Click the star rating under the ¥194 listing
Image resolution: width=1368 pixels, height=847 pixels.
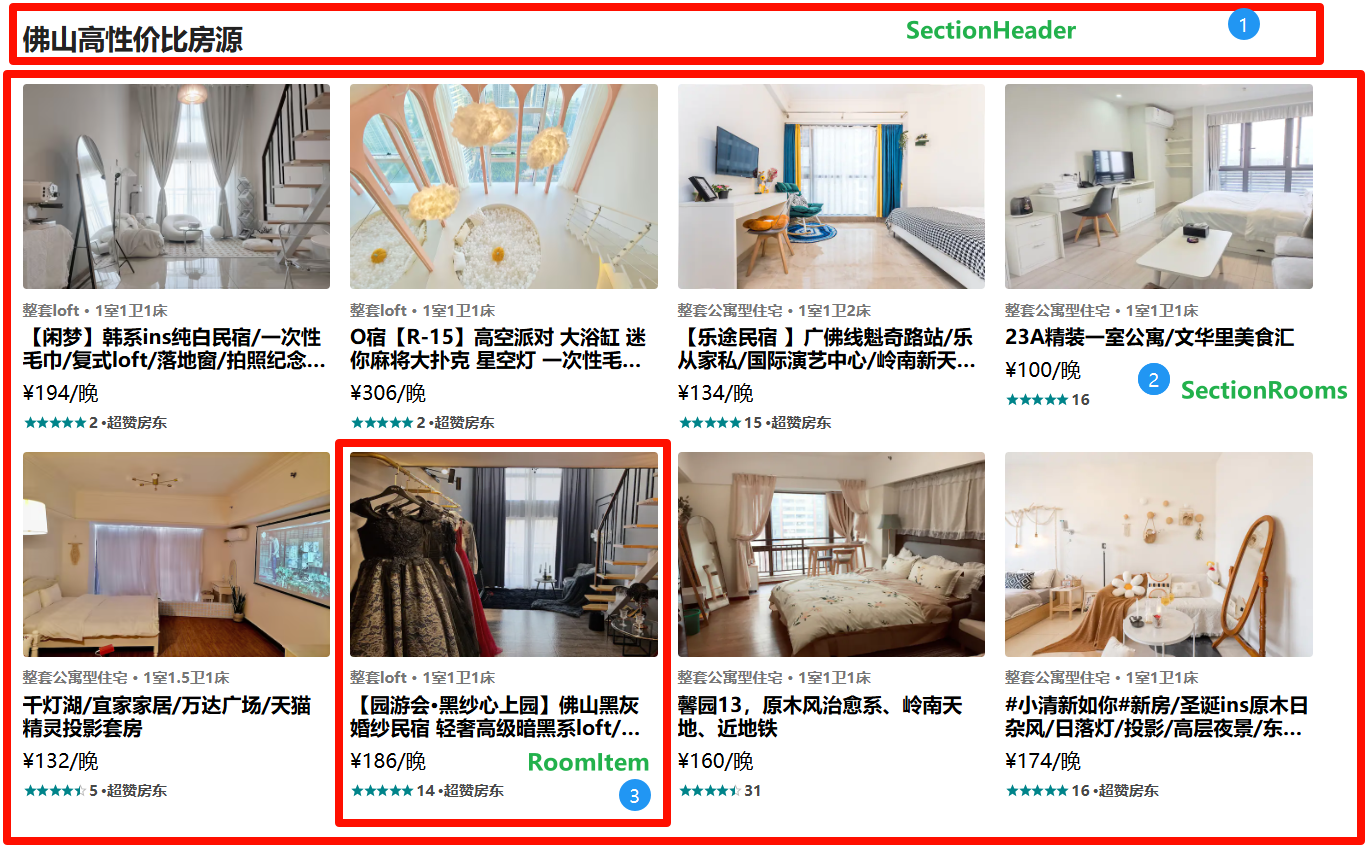click(55, 423)
